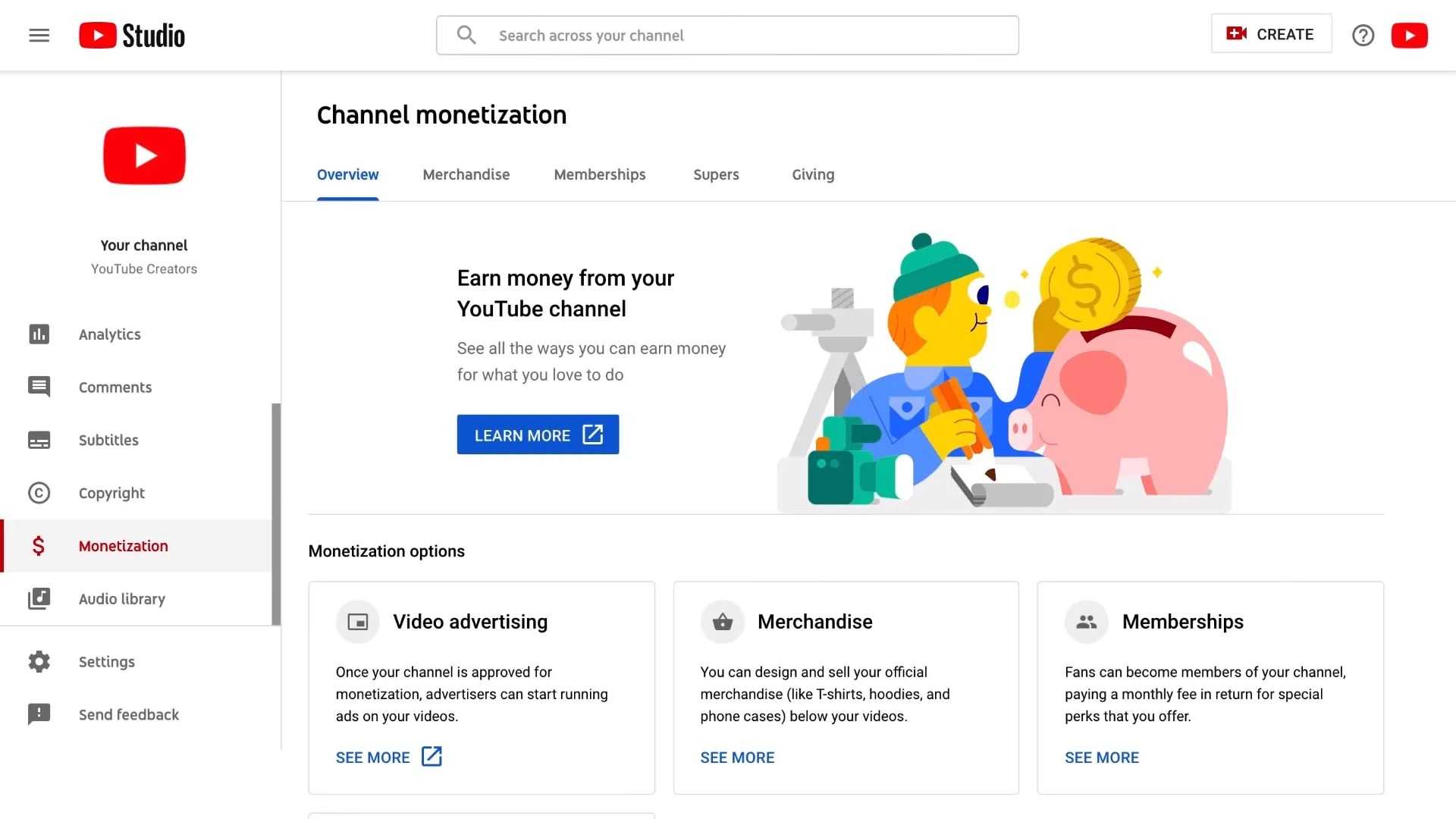1456x819 pixels.
Task: Click the Send feedback icon
Action: coord(39,714)
